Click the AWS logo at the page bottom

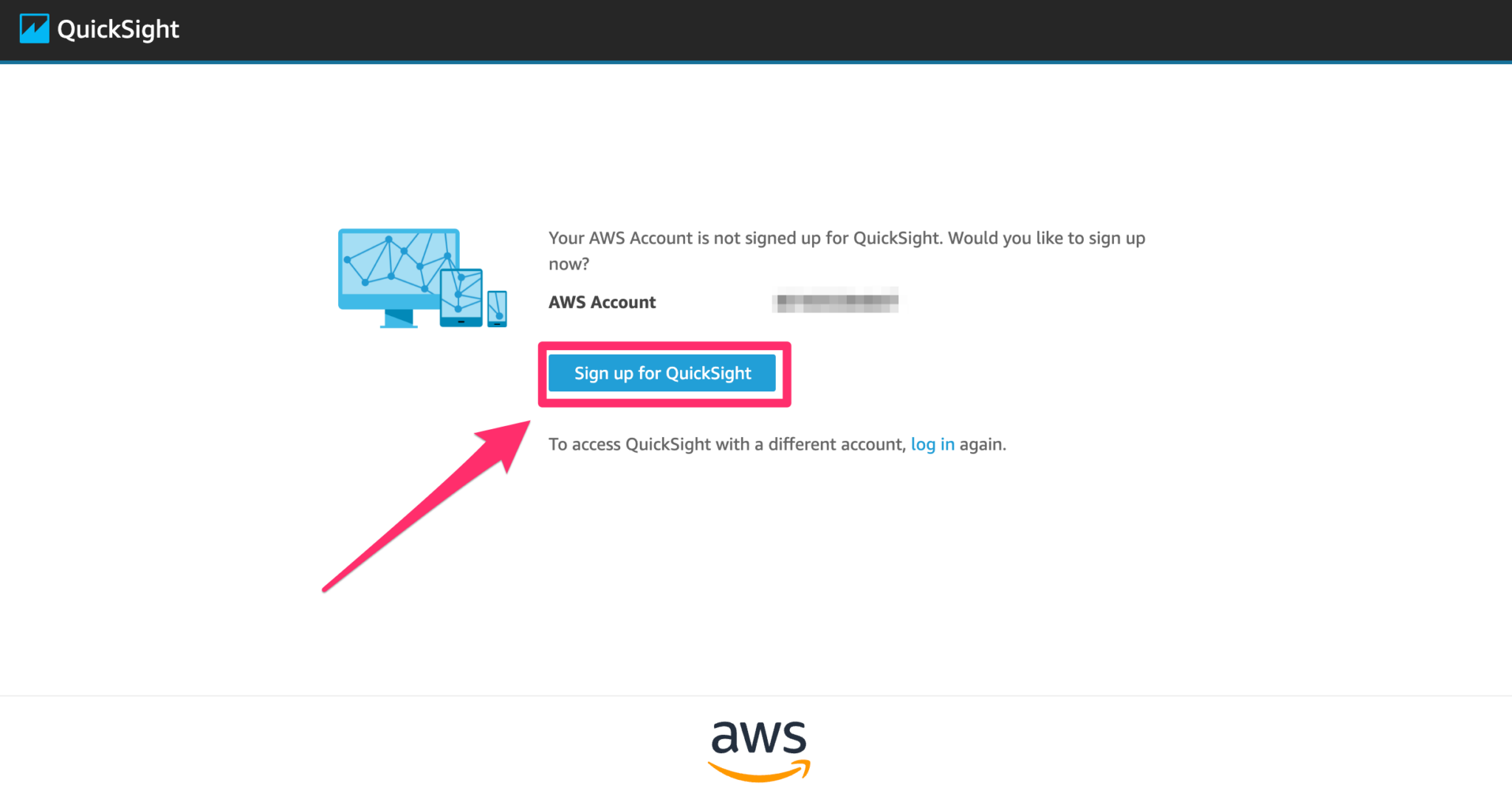click(x=758, y=746)
